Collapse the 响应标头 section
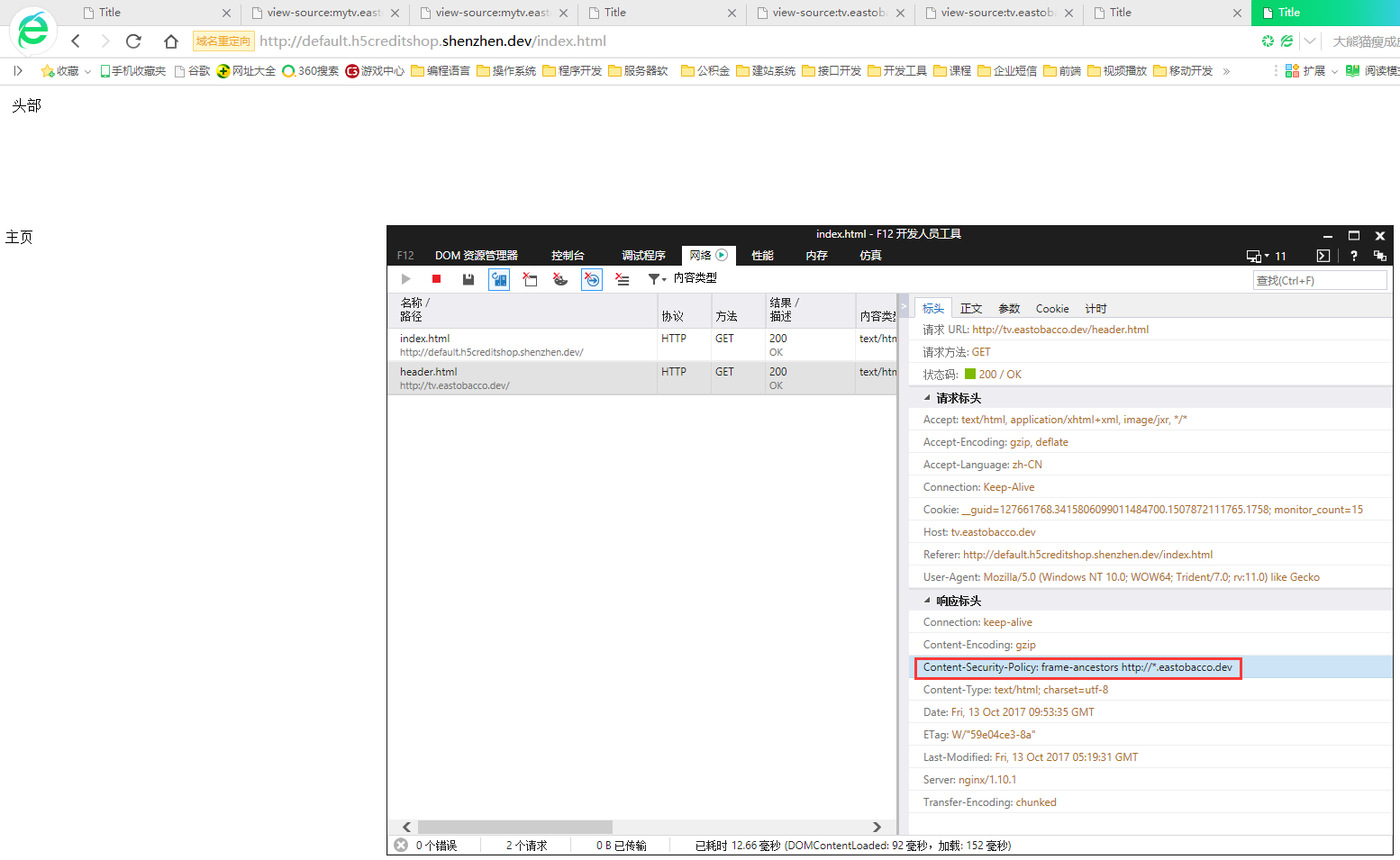The width and height of the screenshot is (1400, 860). tap(927, 601)
